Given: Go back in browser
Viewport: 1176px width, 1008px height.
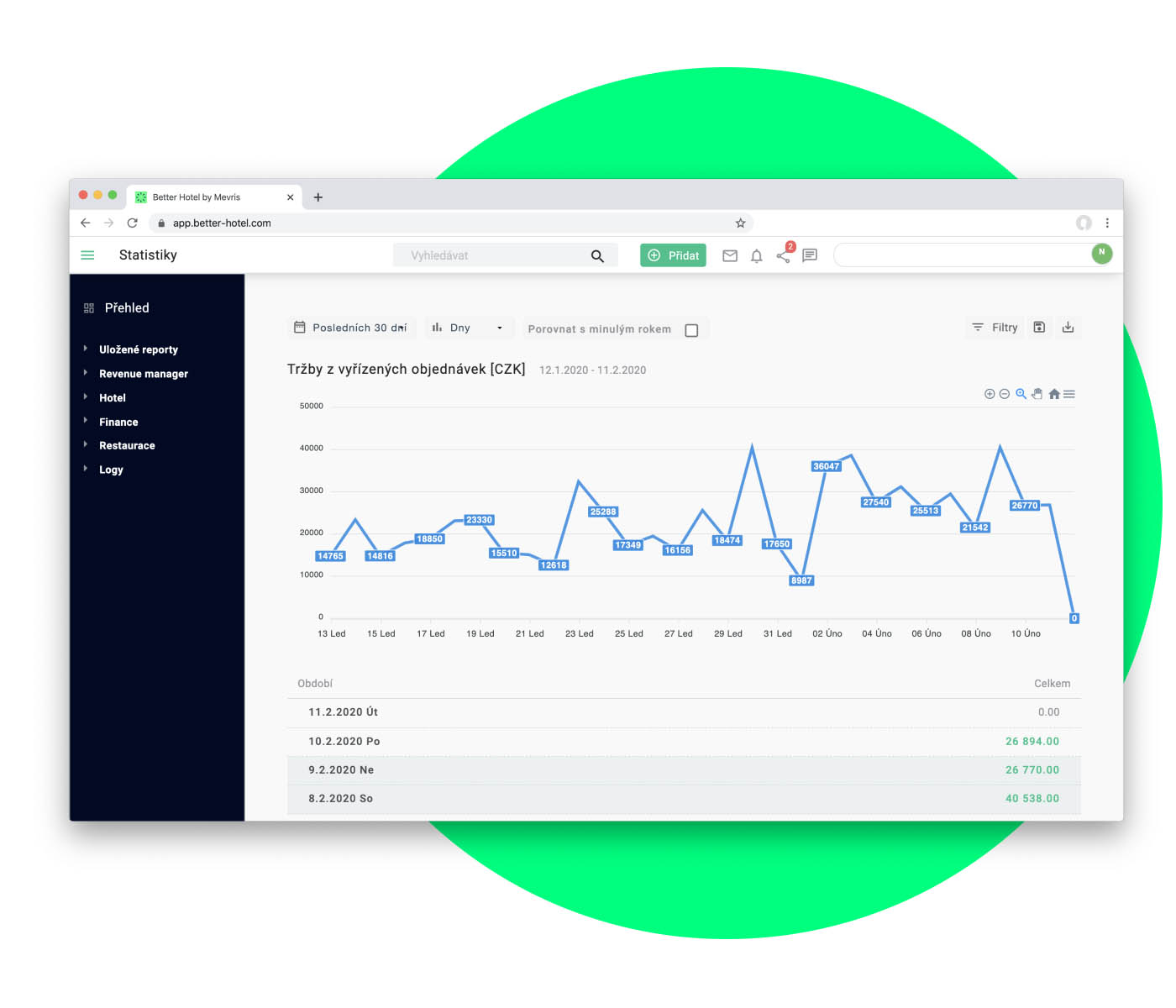Looking at the screenshot, I should tap(85, 223).
